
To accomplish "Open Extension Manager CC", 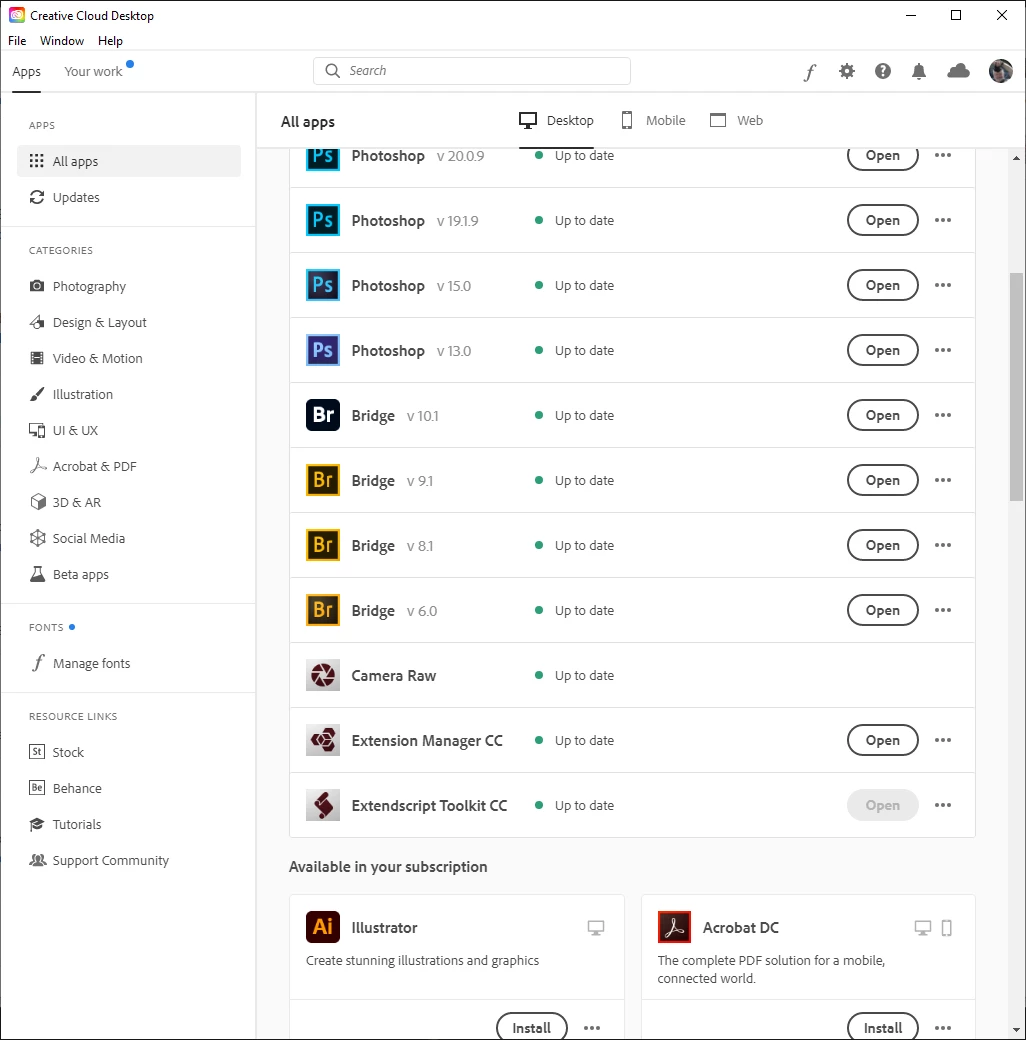I will pos(883,740).
